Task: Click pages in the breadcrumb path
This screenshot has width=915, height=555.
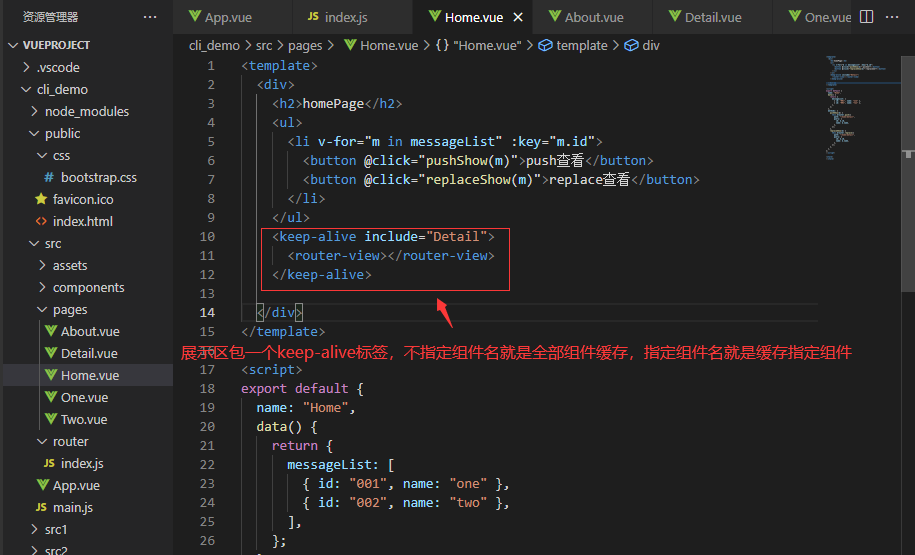Action: (305, 46)
